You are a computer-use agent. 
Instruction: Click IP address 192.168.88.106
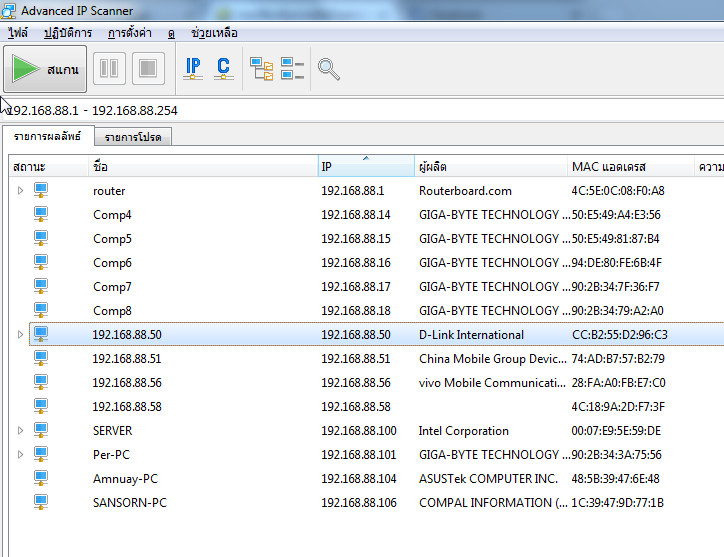[x=359, y=503]
